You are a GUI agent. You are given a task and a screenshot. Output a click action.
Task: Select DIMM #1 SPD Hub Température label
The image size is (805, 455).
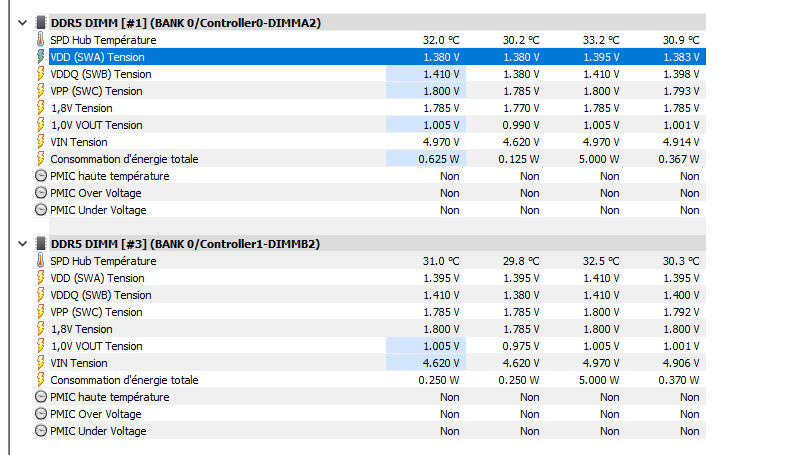103,40
